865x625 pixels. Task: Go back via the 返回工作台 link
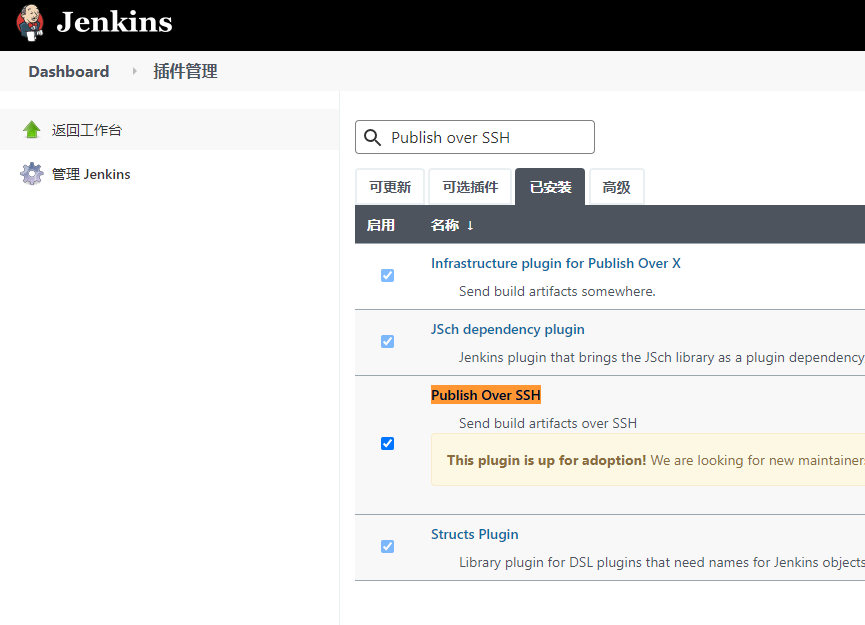pyautogui.click(x=87, y=130)
